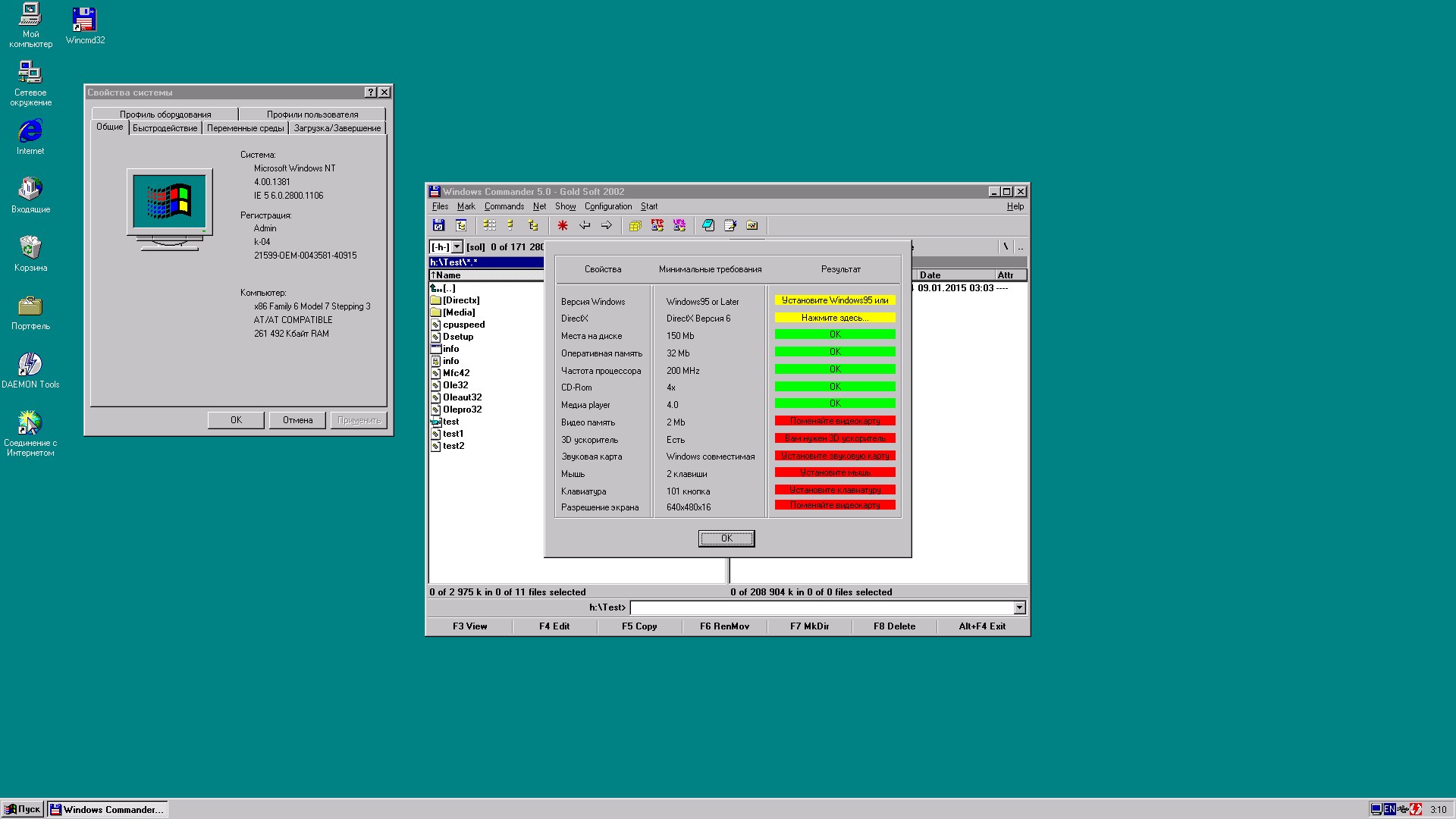Expand the [-h-] drive dropdown

pos(457,247)
